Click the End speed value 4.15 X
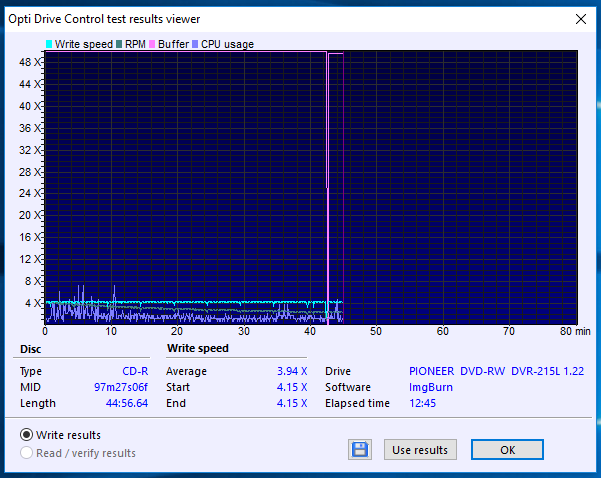Image resolution: width=601 pixels, height=478 pixels. [292, 403]
